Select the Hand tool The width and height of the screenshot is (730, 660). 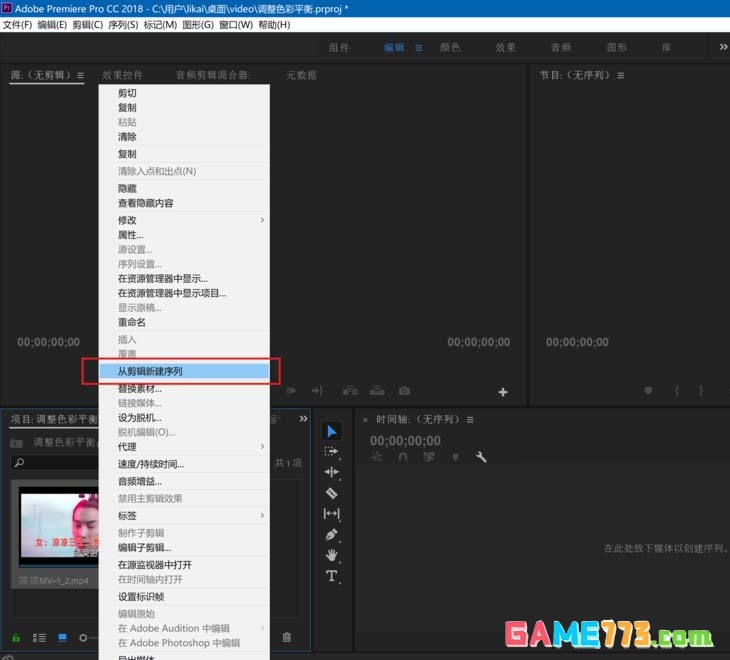pyautogui.click(x=331, y=555)
